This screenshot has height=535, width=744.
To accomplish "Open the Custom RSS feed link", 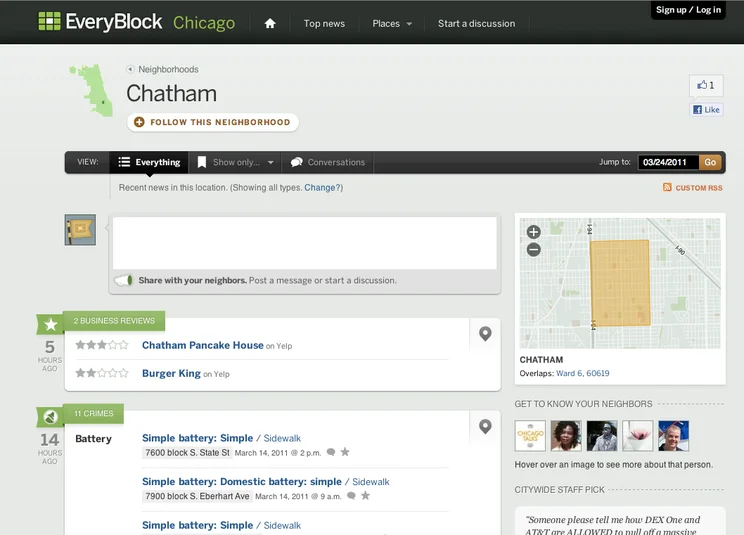I will (693, 188).
